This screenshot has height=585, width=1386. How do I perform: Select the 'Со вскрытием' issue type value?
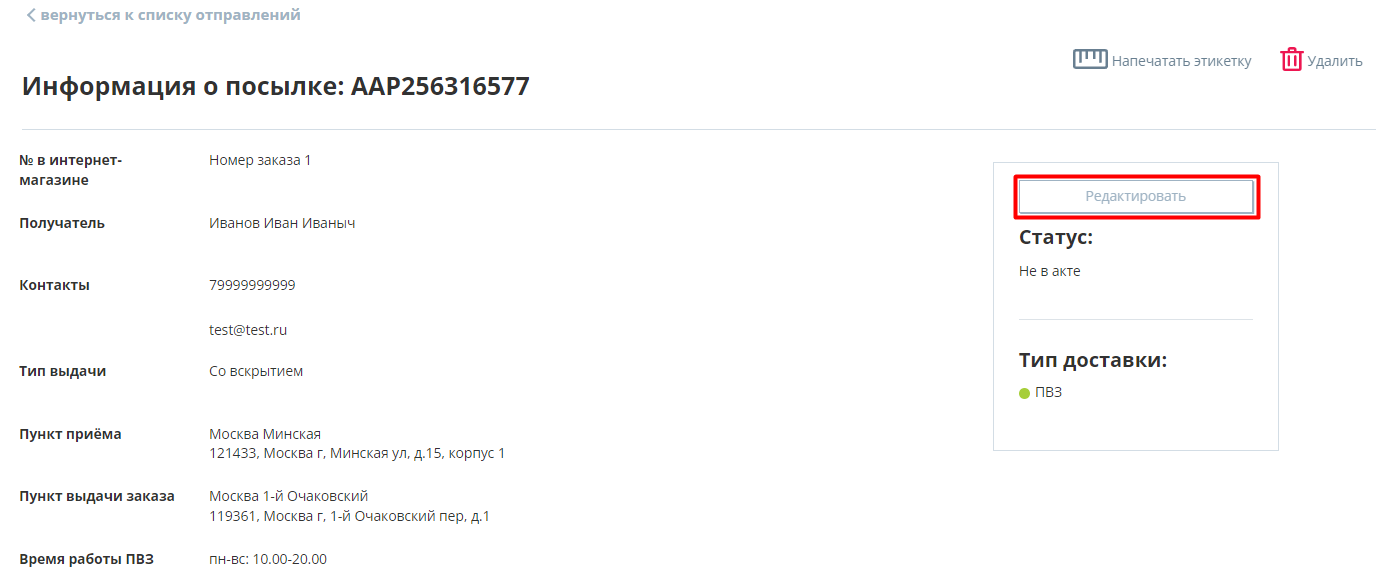coord(256,372)
